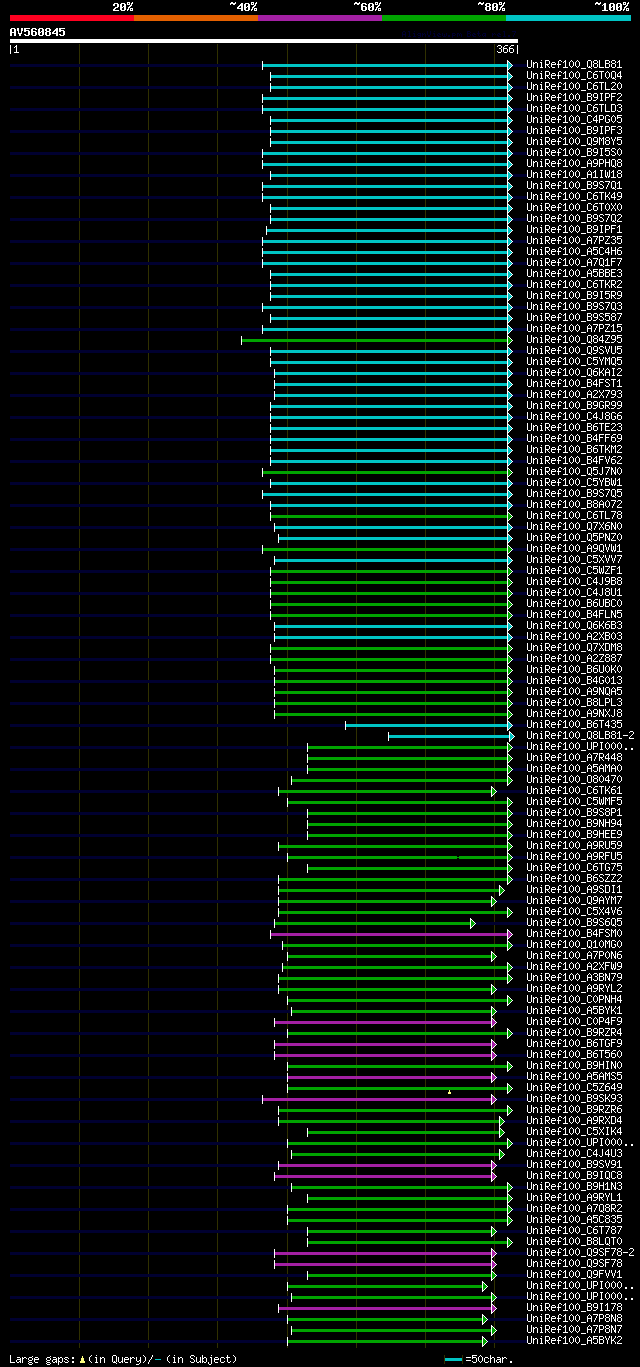Select the UniRef100_Q9SF78-2 hit name
640x1367 pixels.
pyautogui.click(x=580, y=1253)
